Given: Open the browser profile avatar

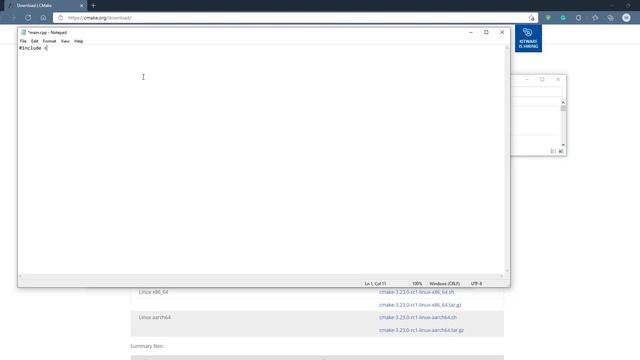Looking at the screenshot, I should tap(626, 18).
